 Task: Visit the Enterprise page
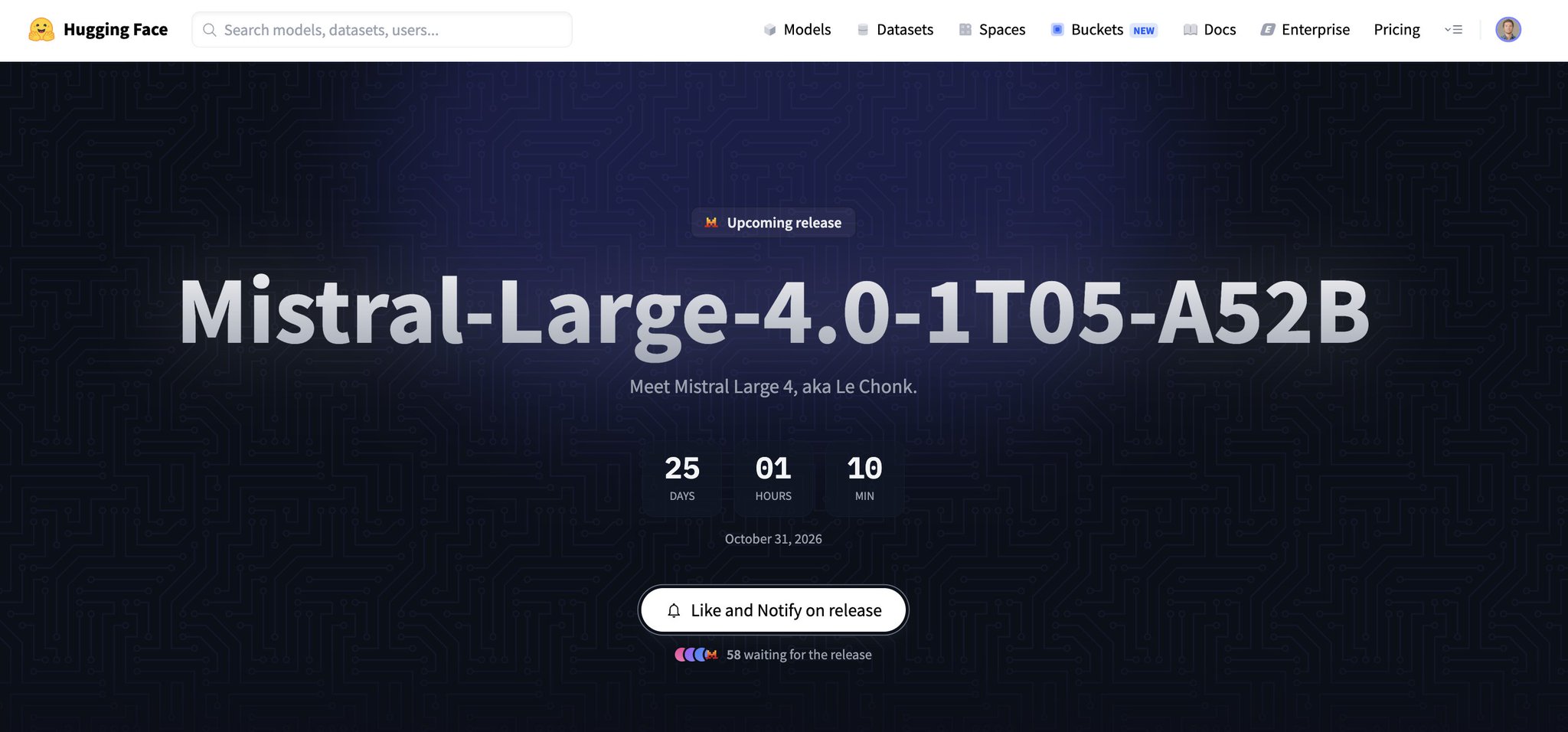[1315, 30]
